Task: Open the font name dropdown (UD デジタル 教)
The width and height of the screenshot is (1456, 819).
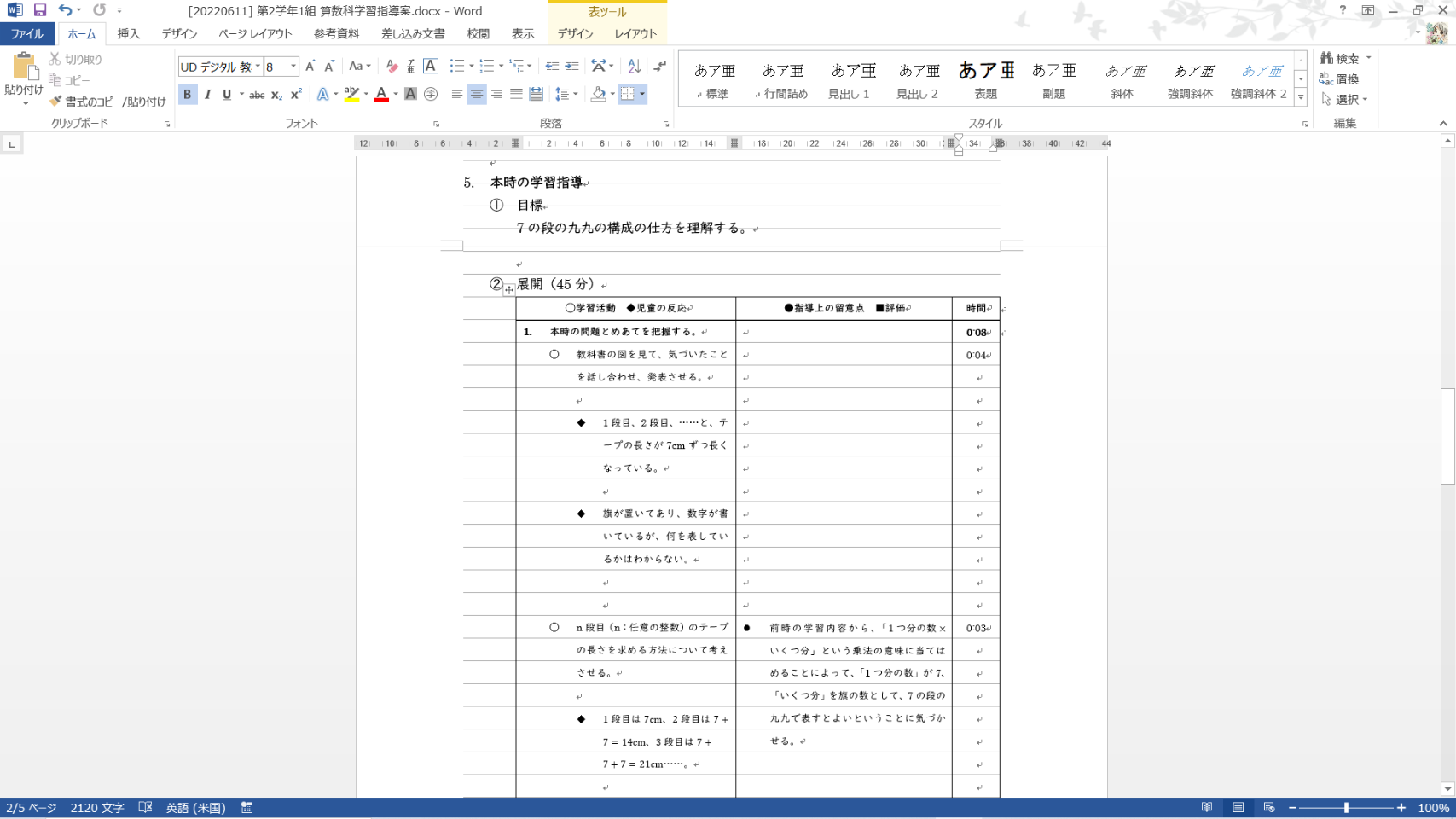Action: pos(258,67)
